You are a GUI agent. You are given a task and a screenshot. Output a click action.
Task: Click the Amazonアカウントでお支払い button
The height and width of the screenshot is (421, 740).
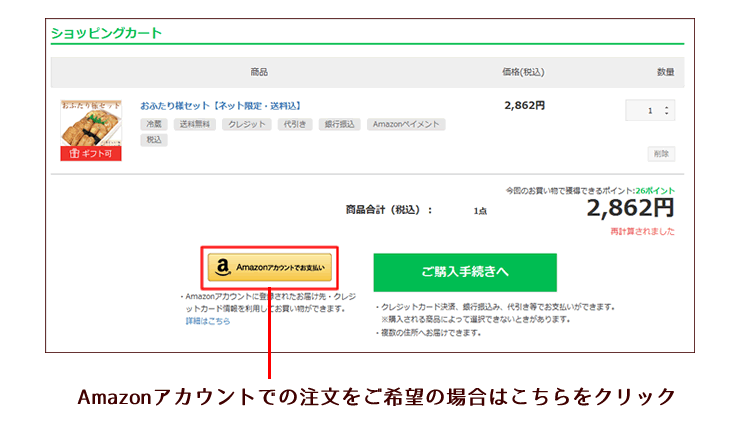270,268
